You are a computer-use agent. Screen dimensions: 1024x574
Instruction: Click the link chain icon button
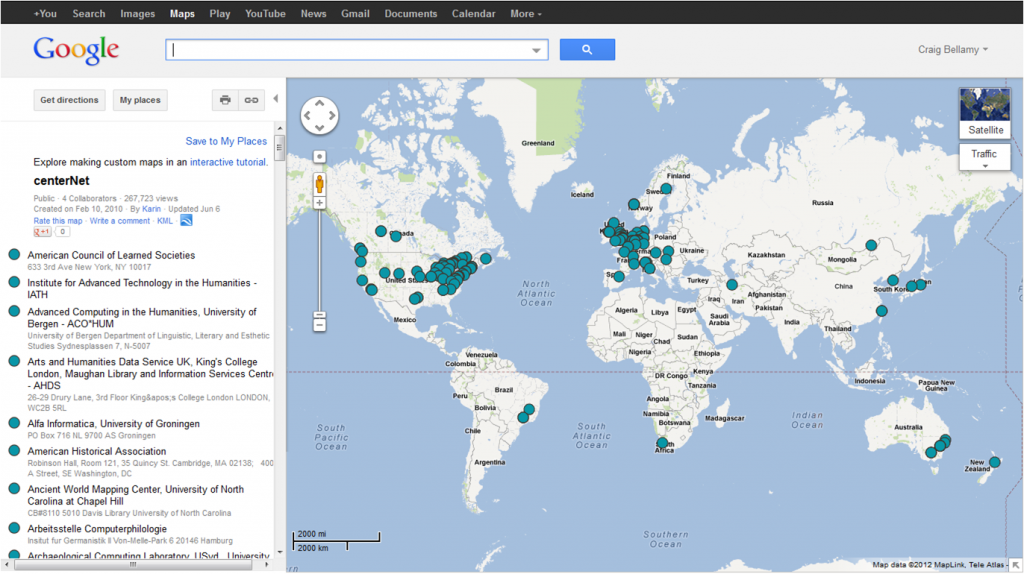pos(251,100)
